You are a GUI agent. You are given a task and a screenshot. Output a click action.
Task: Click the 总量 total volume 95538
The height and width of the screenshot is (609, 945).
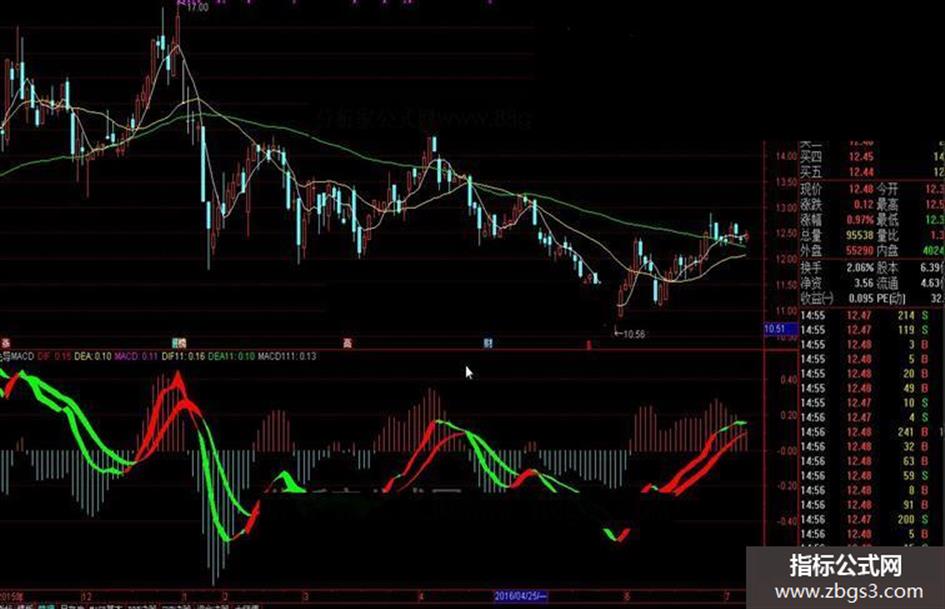coord(859,235)
